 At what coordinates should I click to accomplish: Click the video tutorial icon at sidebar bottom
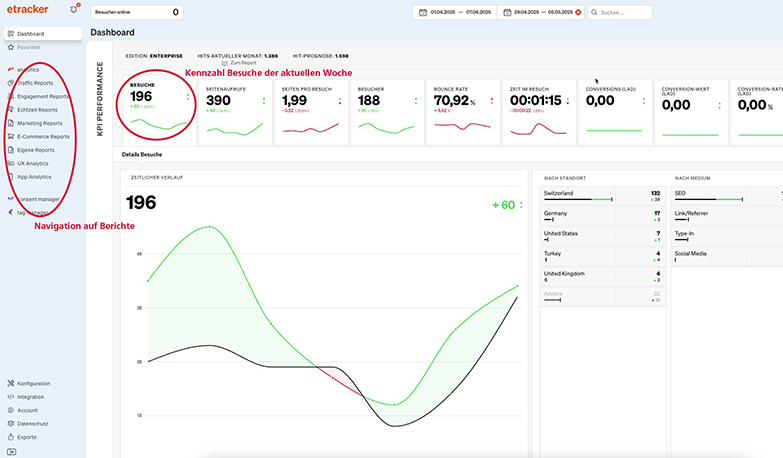coord(11,452)
